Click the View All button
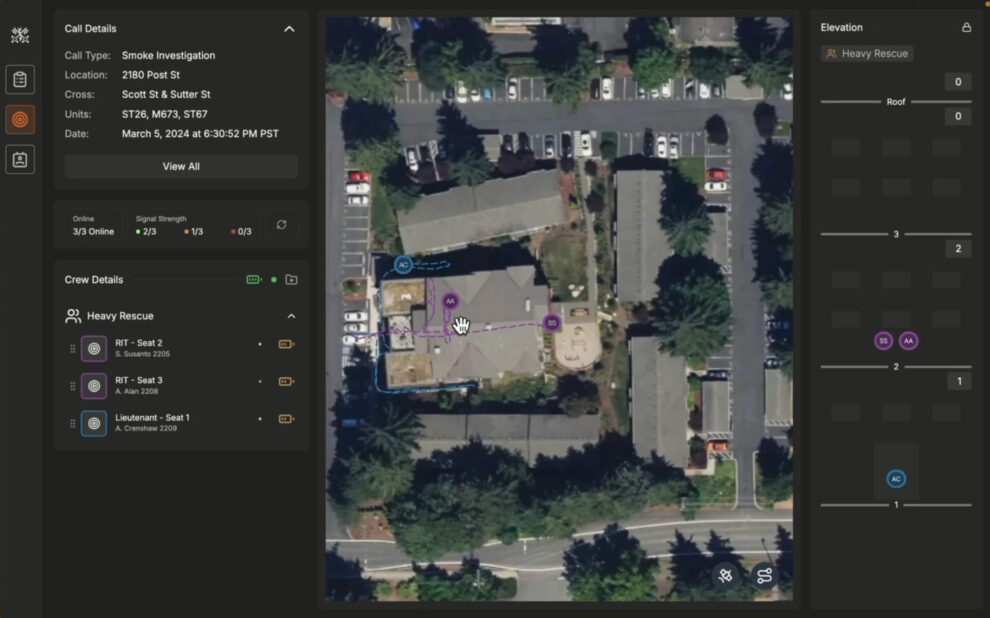Viewport: 990px width, 618px height. 181,166
